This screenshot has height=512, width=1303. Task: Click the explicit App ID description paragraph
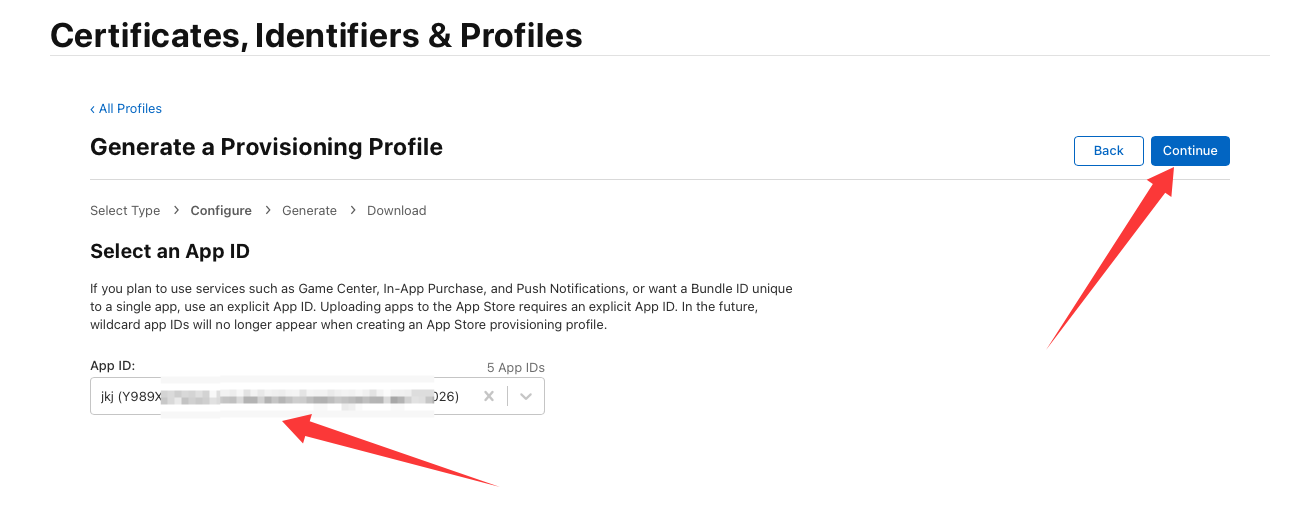click(440, 307)
